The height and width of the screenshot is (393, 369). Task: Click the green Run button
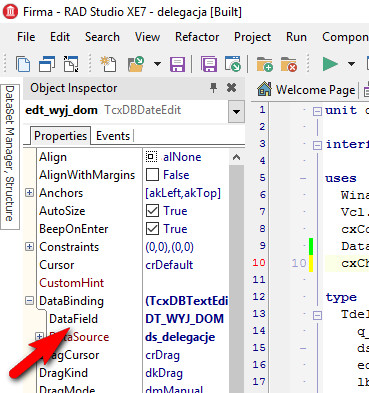click(330, 64)
